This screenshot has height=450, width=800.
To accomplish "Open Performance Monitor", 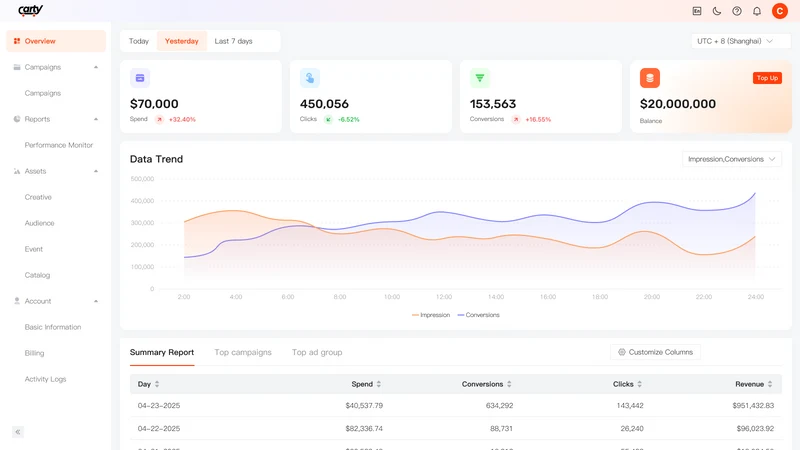I will pos(59,145).
